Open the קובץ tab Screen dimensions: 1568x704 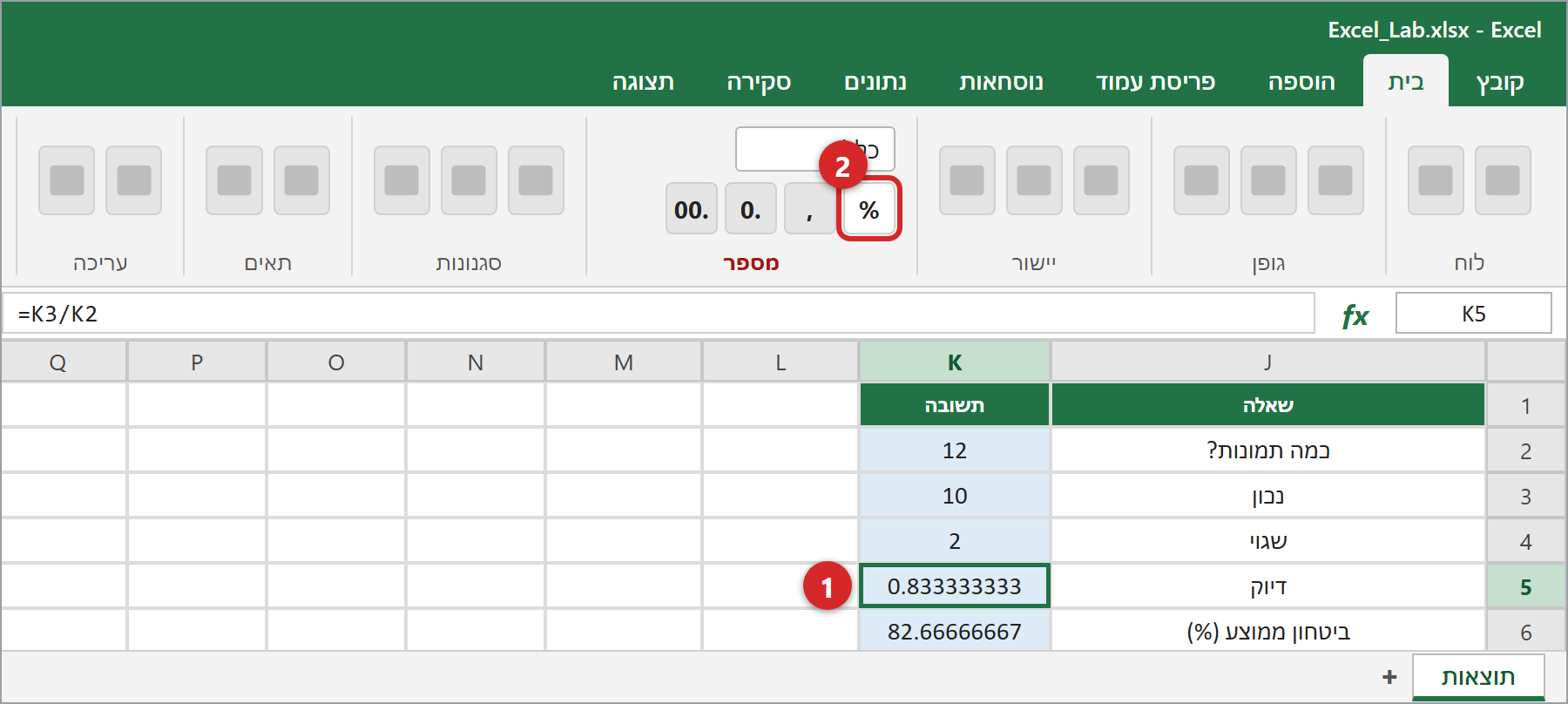pyautogui.click(x=1500, y=82)
